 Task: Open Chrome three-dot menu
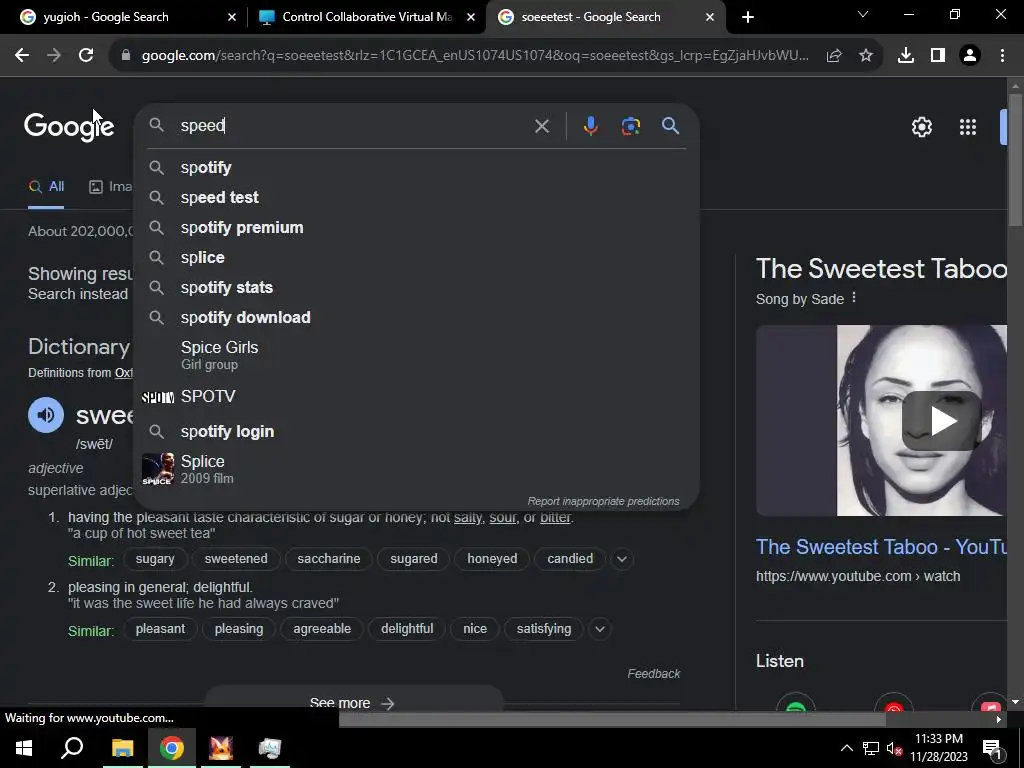pyautogui.click(x=1002, y=56)
